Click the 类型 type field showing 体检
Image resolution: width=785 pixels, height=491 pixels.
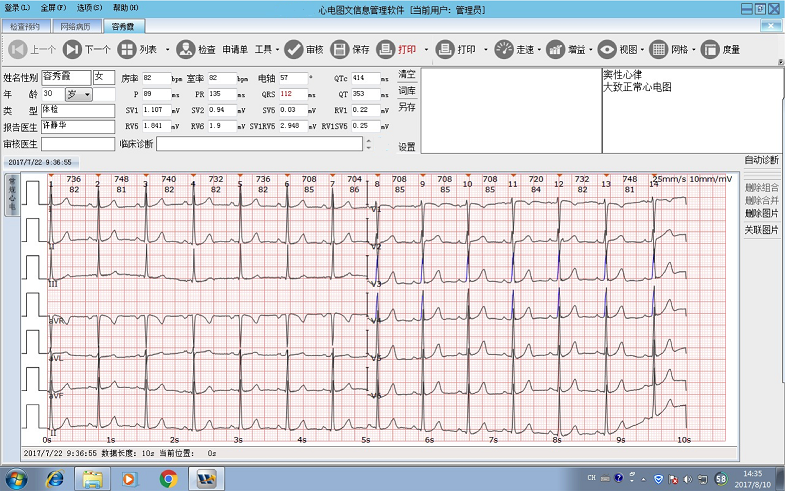point(78,110)
